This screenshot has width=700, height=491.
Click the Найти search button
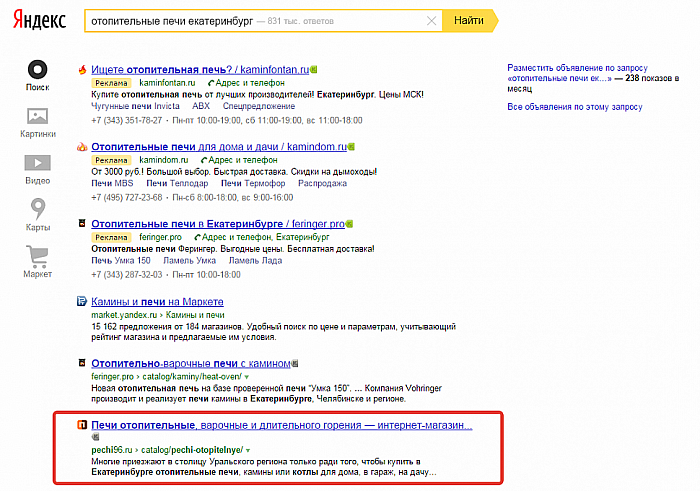[469, 21]
